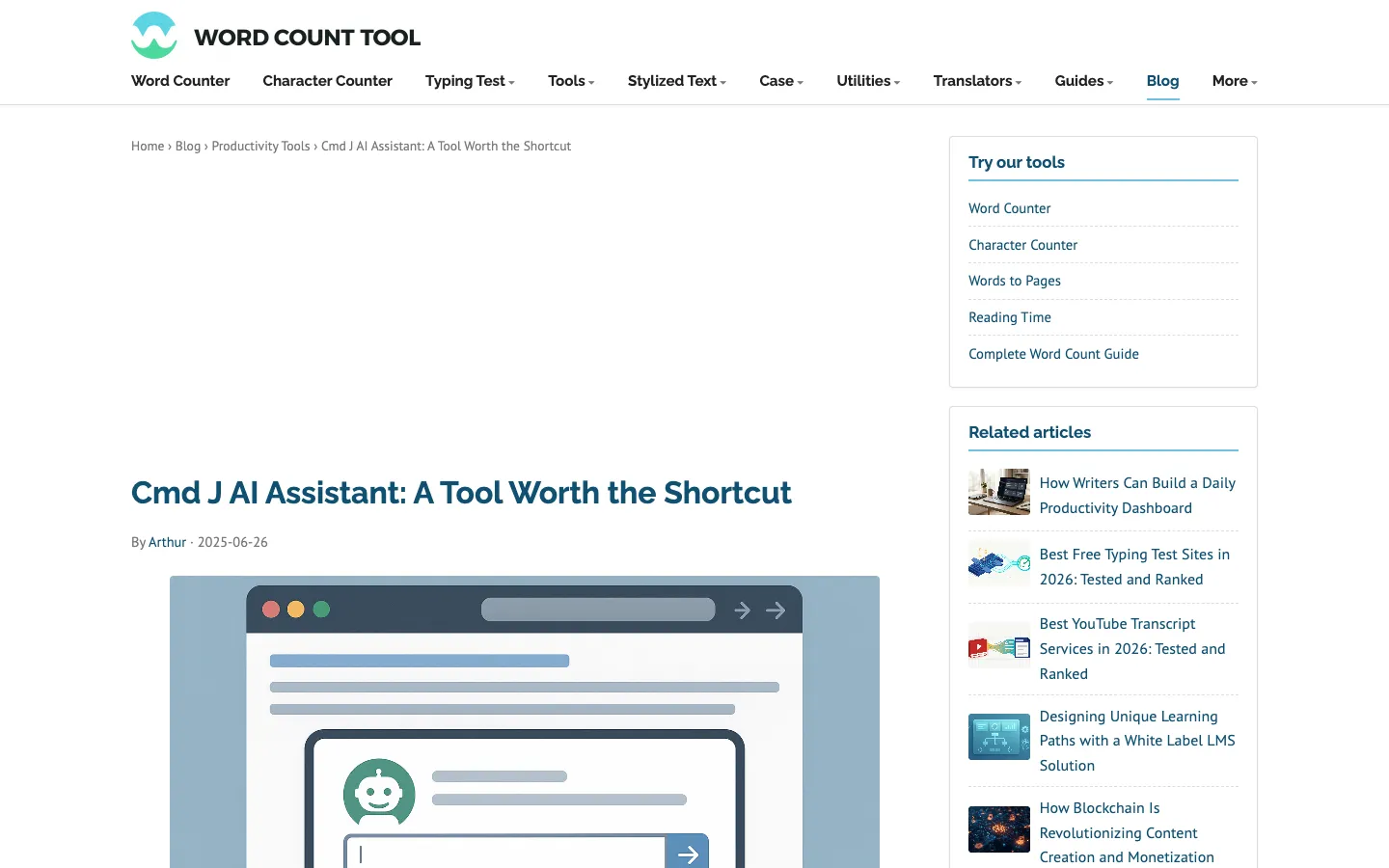Go to Character Counter in the navigation
The height and width of the screenshot is (868, 1389).
[327, 81]
